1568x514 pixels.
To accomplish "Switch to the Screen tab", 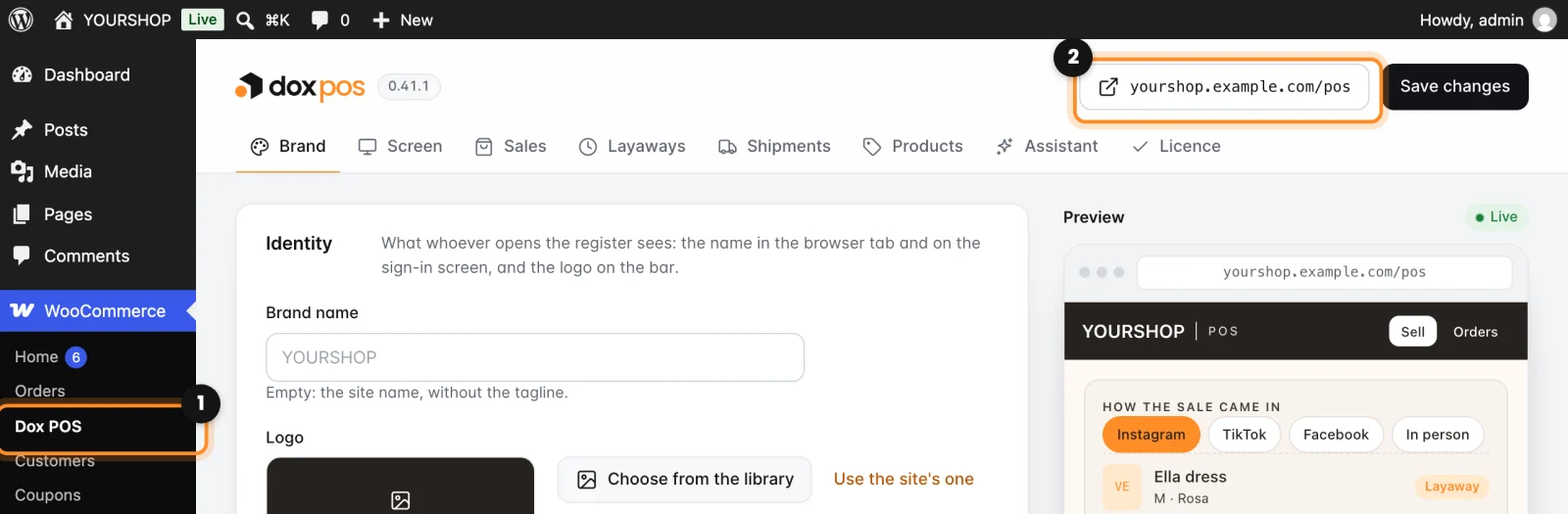I will [400, 146].
